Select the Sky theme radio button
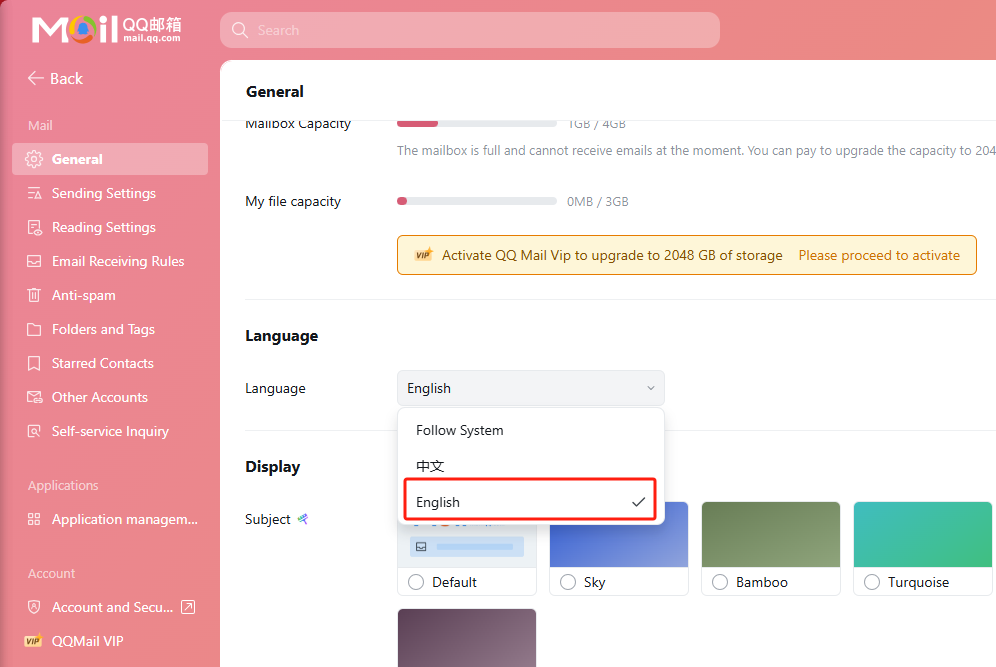This screenshot has height=667, width=996. coord(568,582)
